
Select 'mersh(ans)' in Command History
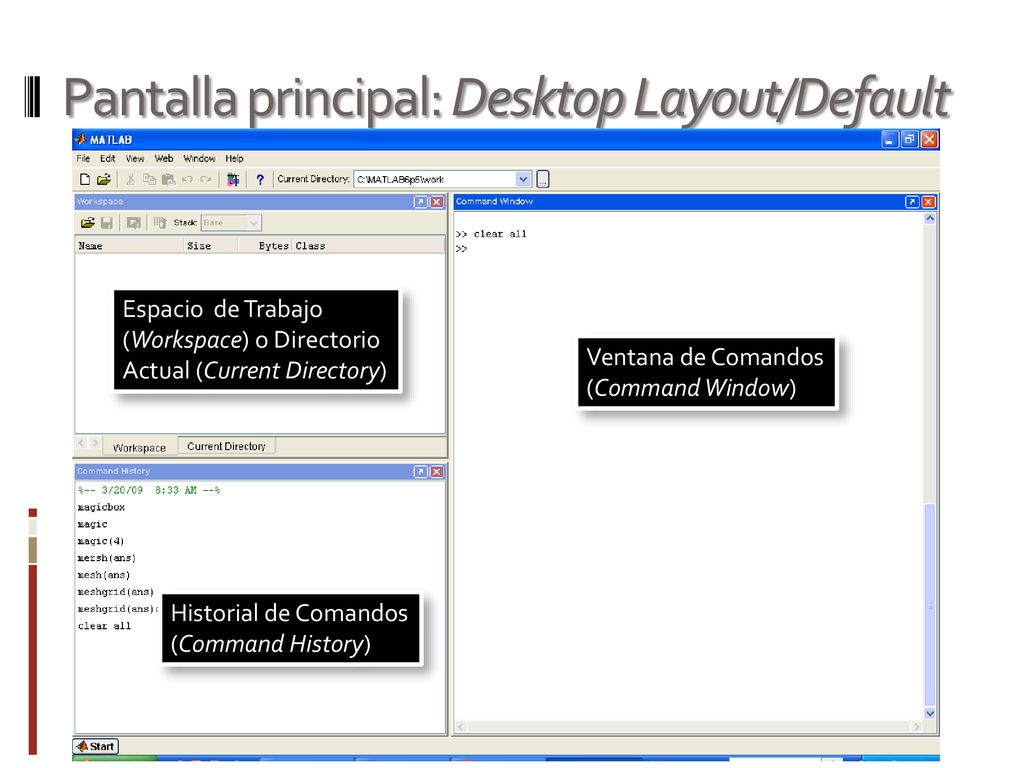click(106, 558)
